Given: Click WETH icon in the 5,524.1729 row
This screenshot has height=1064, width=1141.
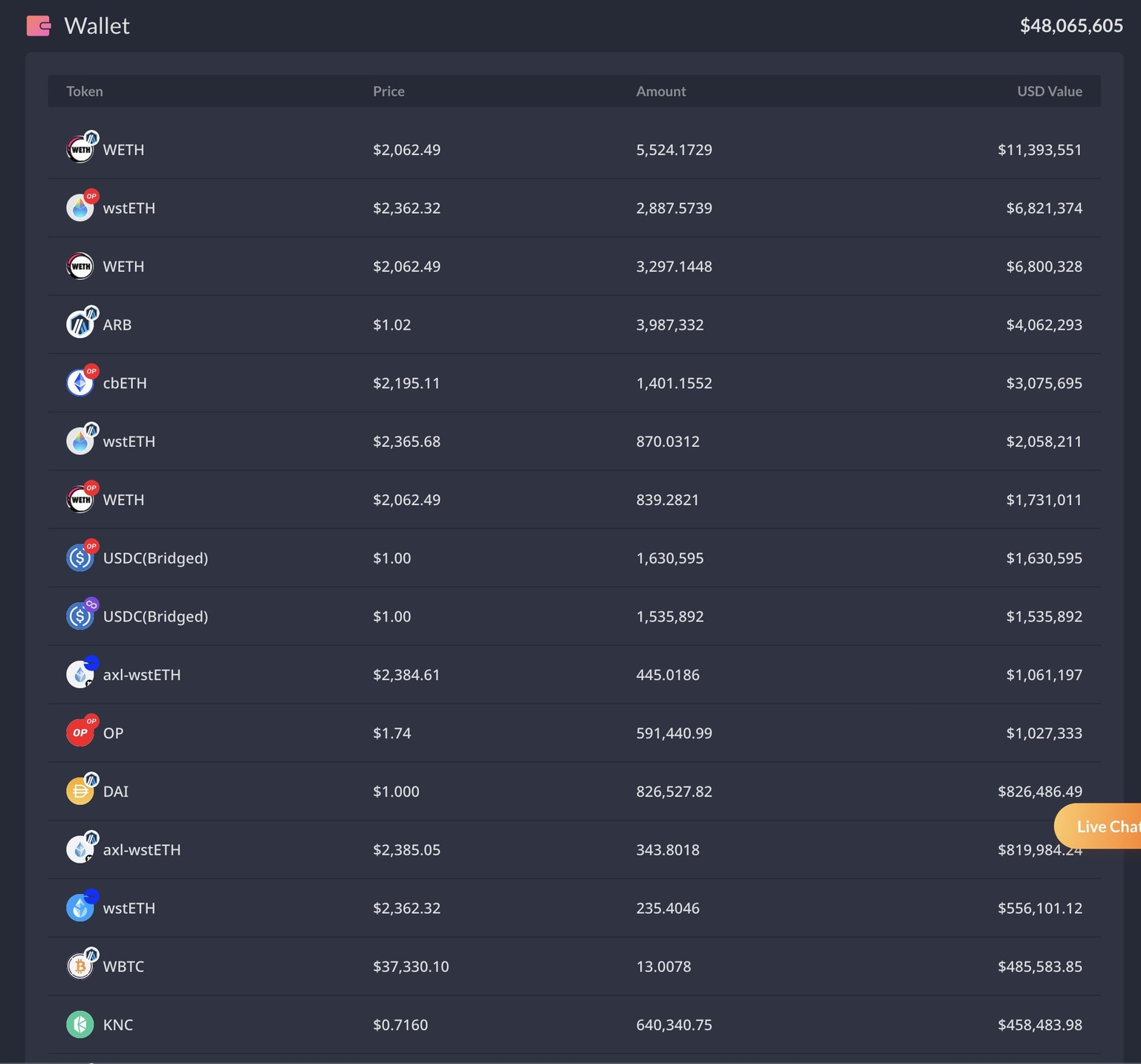Looking at the screenshot, I should (x=80, y=149).
